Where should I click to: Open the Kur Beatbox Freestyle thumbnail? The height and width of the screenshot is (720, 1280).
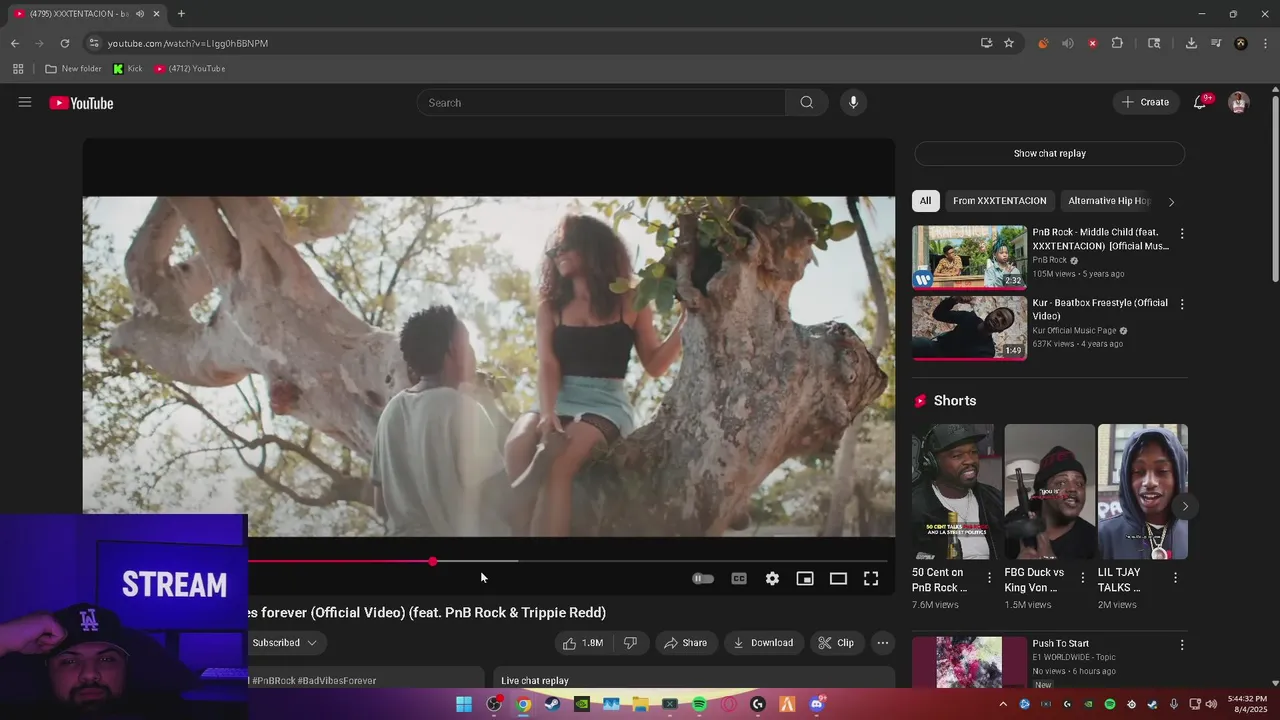[x=969, y=328]
